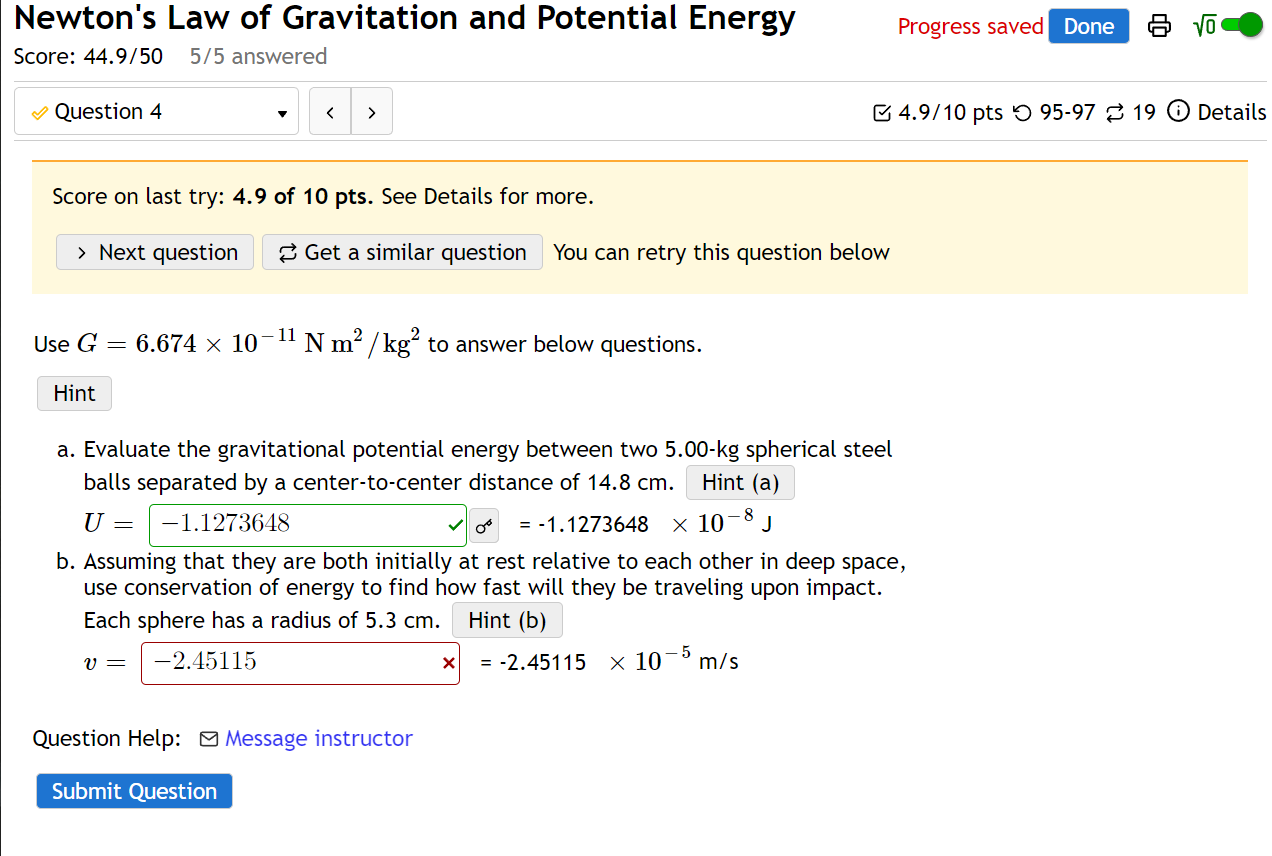Go to previous question using left chevron
This screenshot has width=1272, height=856.
coord(330,111)
